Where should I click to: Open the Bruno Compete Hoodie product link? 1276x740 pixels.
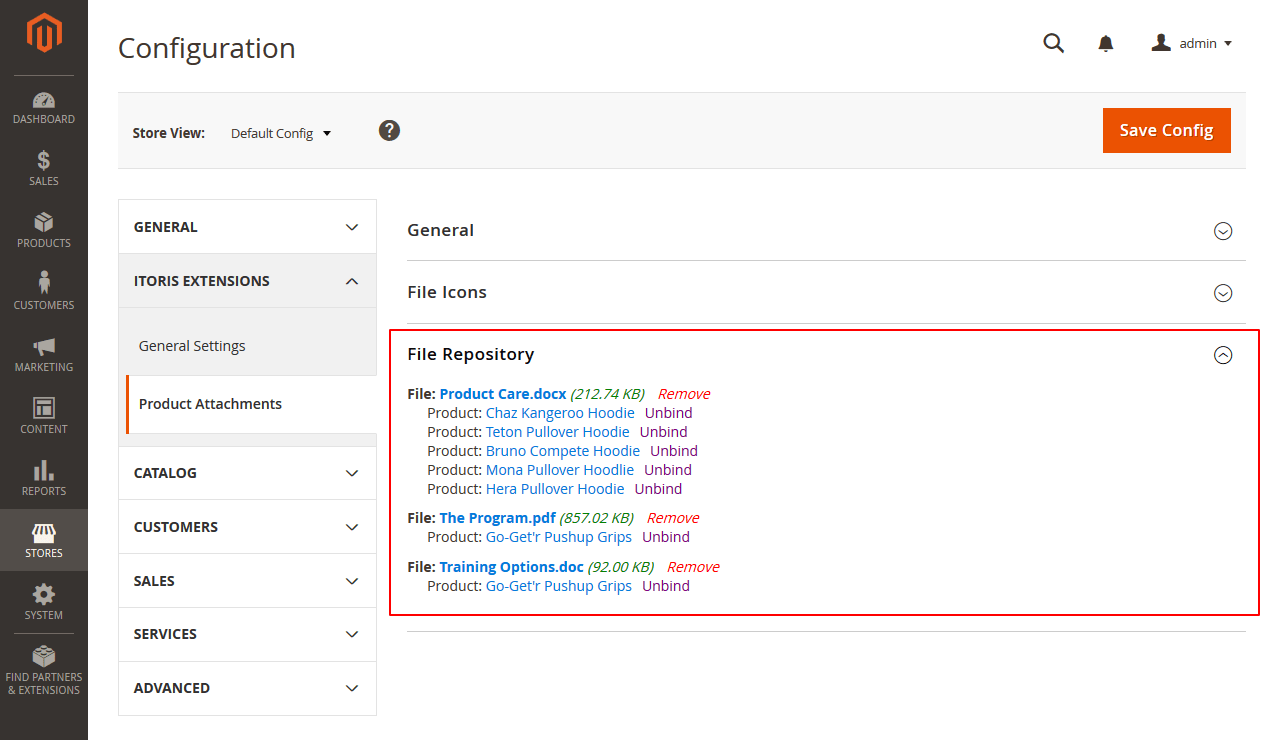563,451
